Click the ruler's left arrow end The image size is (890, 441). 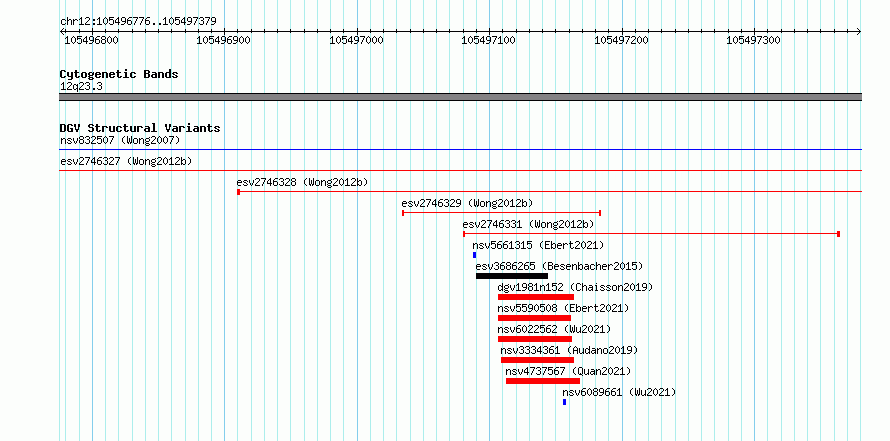(62, 31)
